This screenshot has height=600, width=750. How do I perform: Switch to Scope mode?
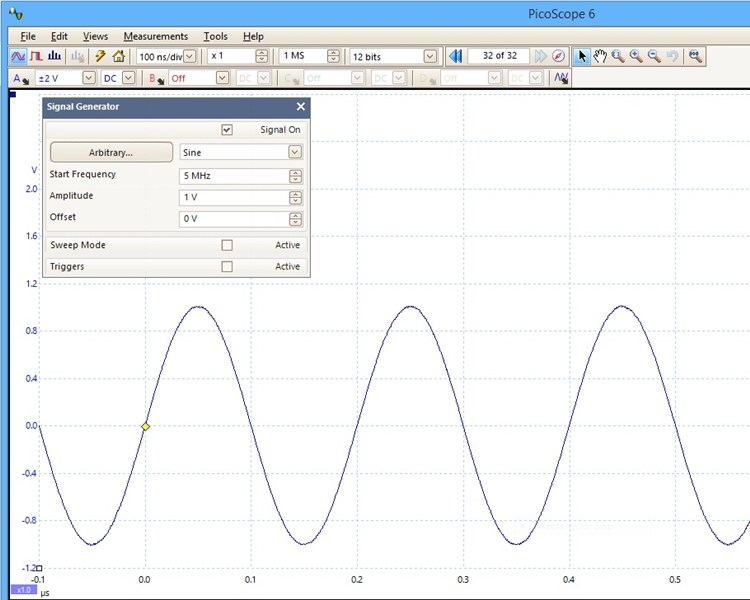18,56
